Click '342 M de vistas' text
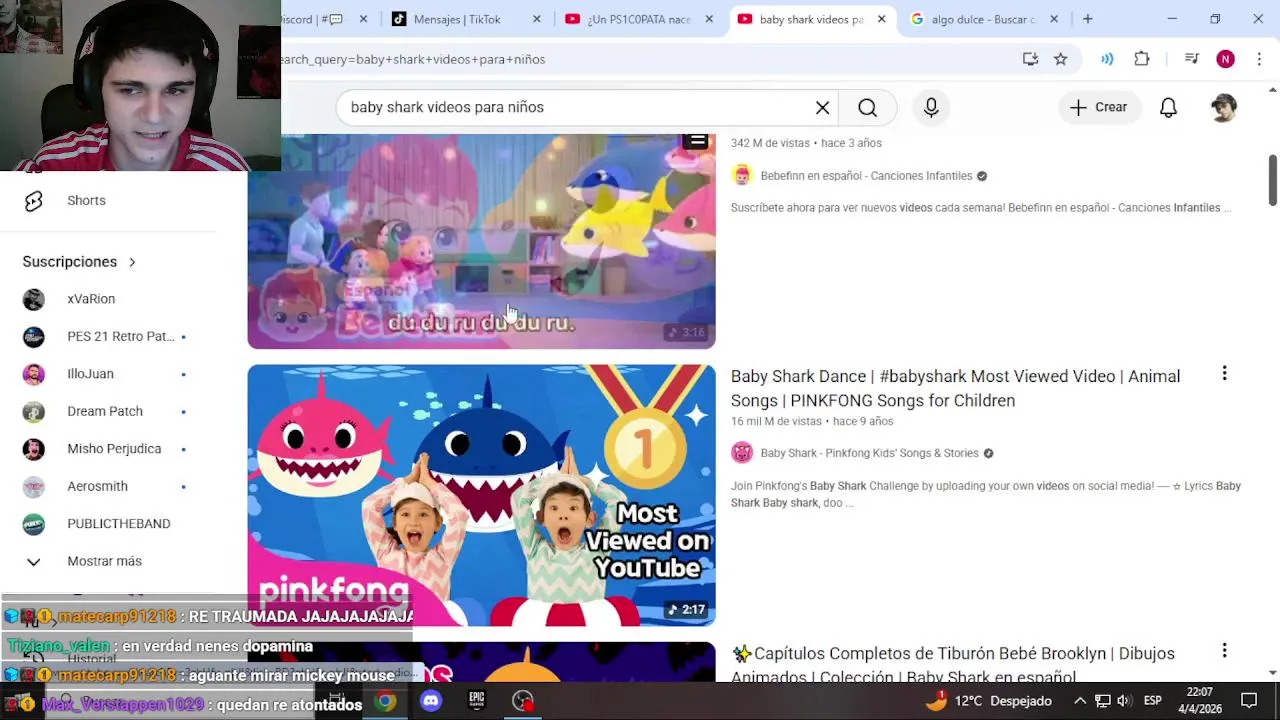Viewport: 1280px width, 720px height. click(770, 143)
